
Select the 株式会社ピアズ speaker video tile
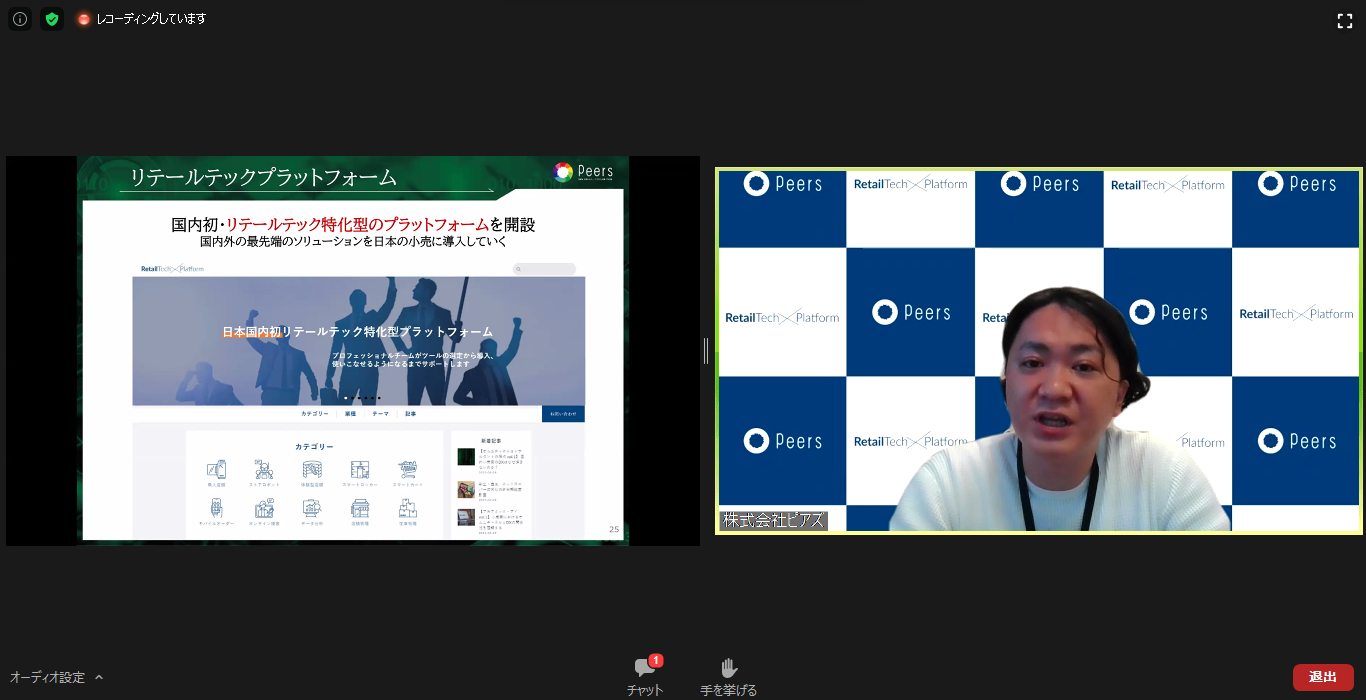click(1038, 350)
